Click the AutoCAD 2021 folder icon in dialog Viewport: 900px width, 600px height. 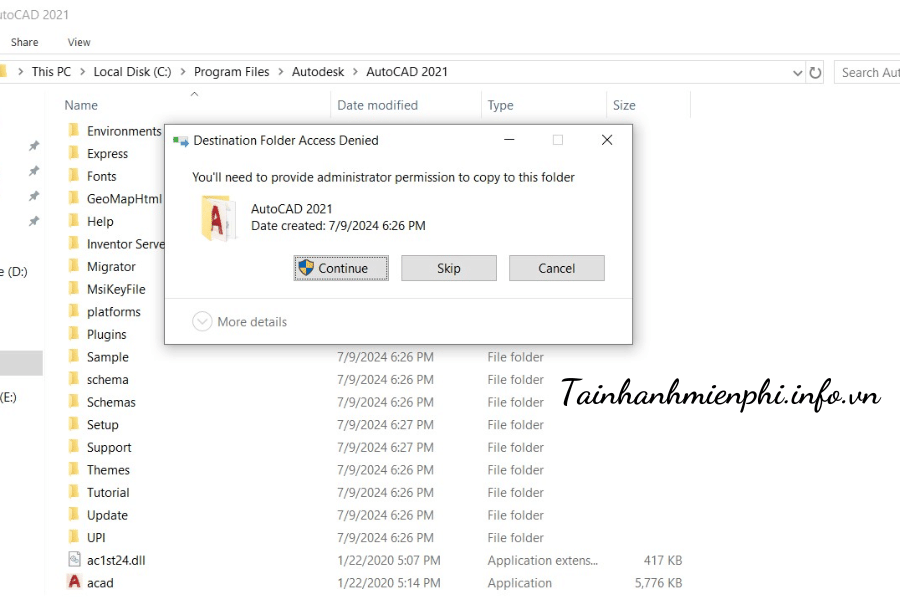coord(219,218)
